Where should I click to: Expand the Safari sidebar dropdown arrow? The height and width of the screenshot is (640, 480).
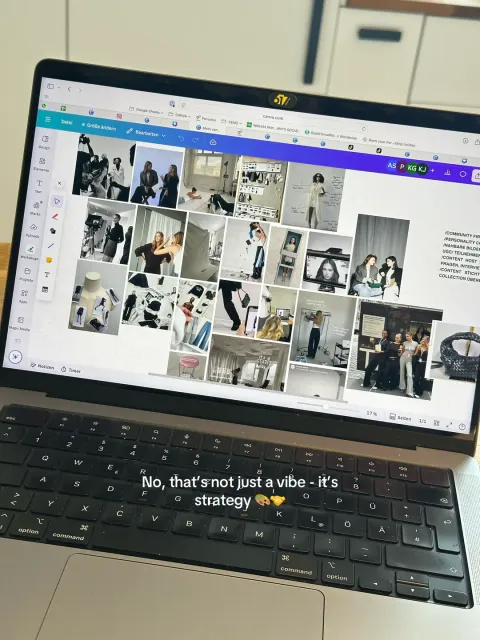pos(59,87)
